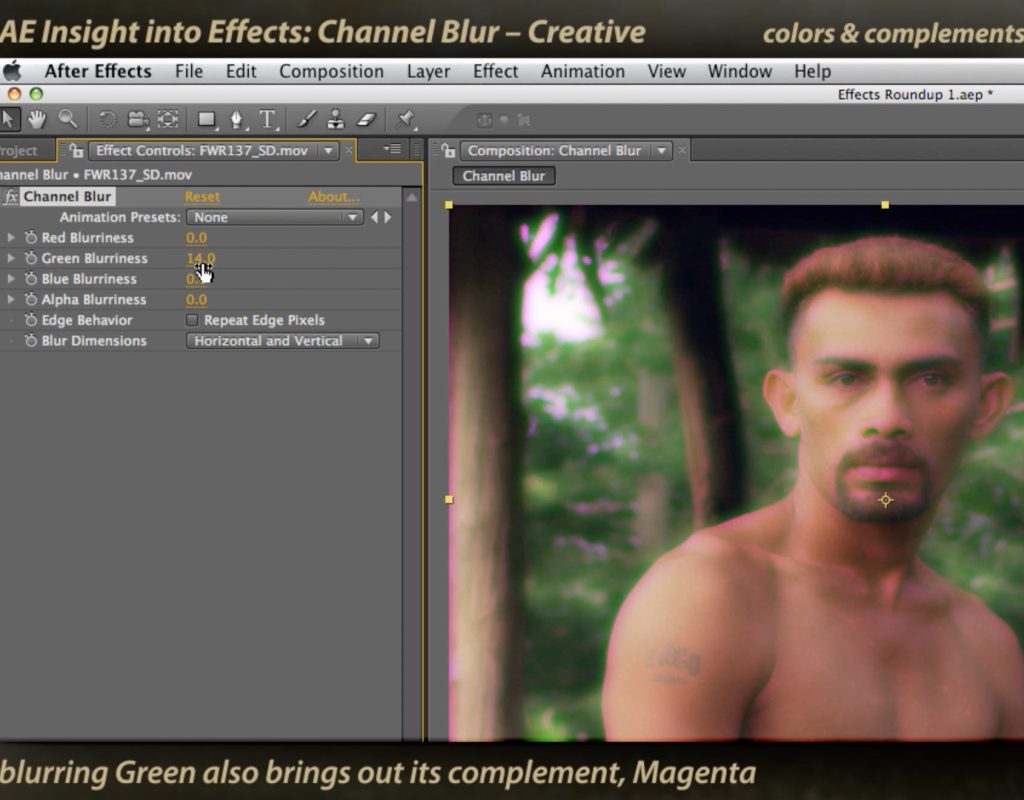The image size is (1024, 800).
Task: Close the Effect Controls tab
Action: point(349,151)
